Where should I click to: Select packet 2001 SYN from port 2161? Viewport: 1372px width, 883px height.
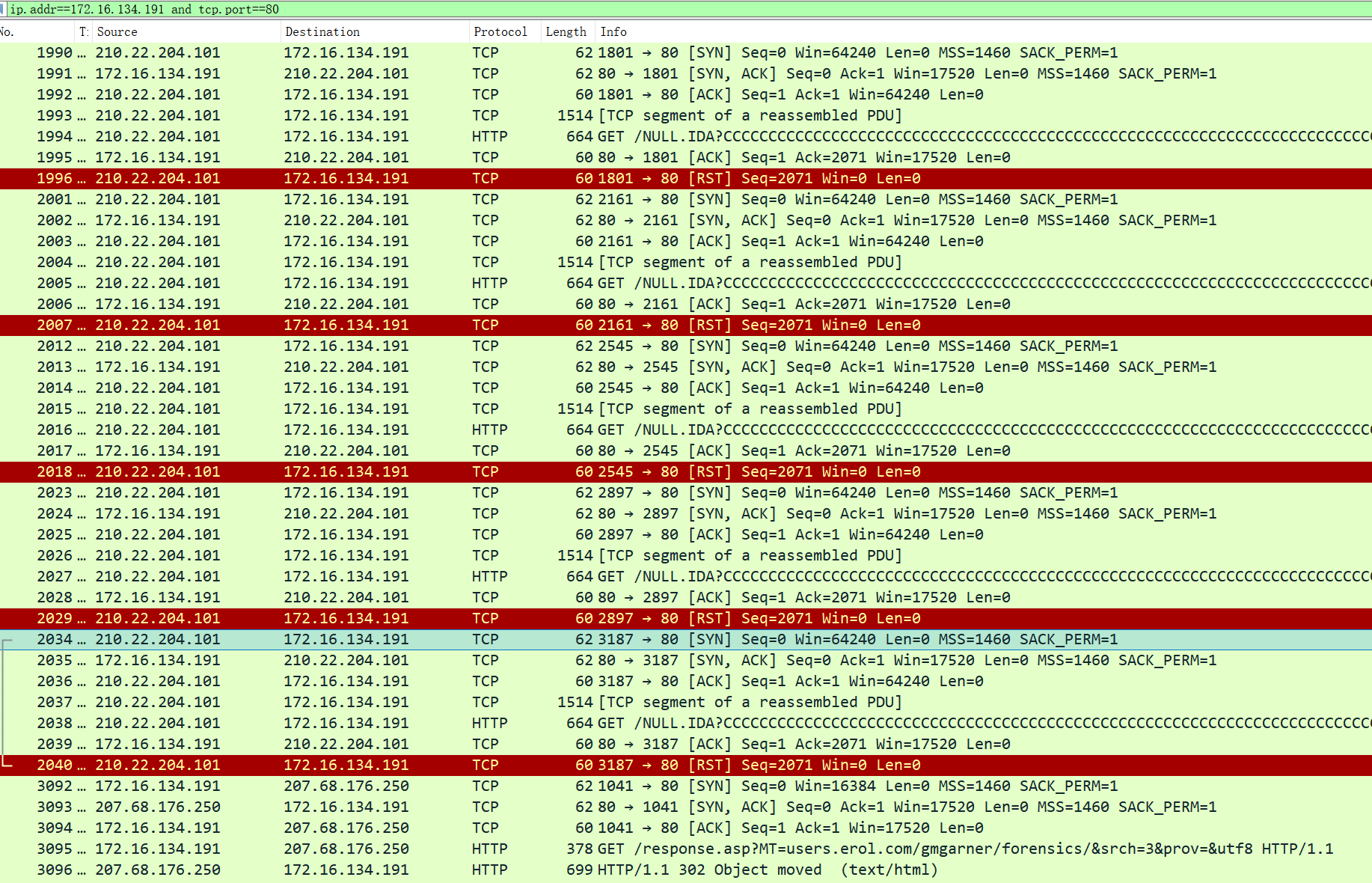(x=686, y=199)
